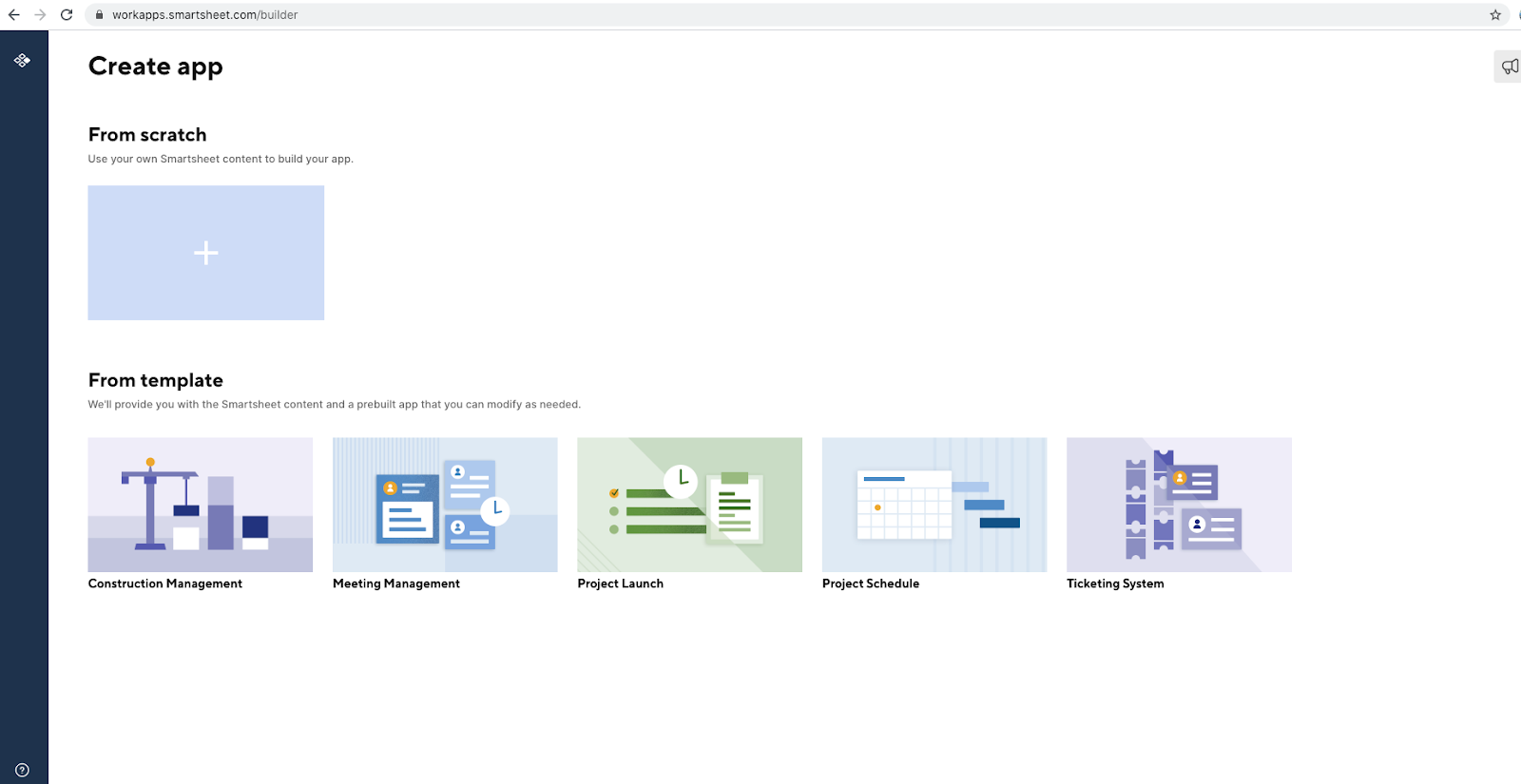Viewport: 1521px width, 784px height.
Task: Click 'Use your own Smartsheet content' text
Action: [x=221, y=159]
